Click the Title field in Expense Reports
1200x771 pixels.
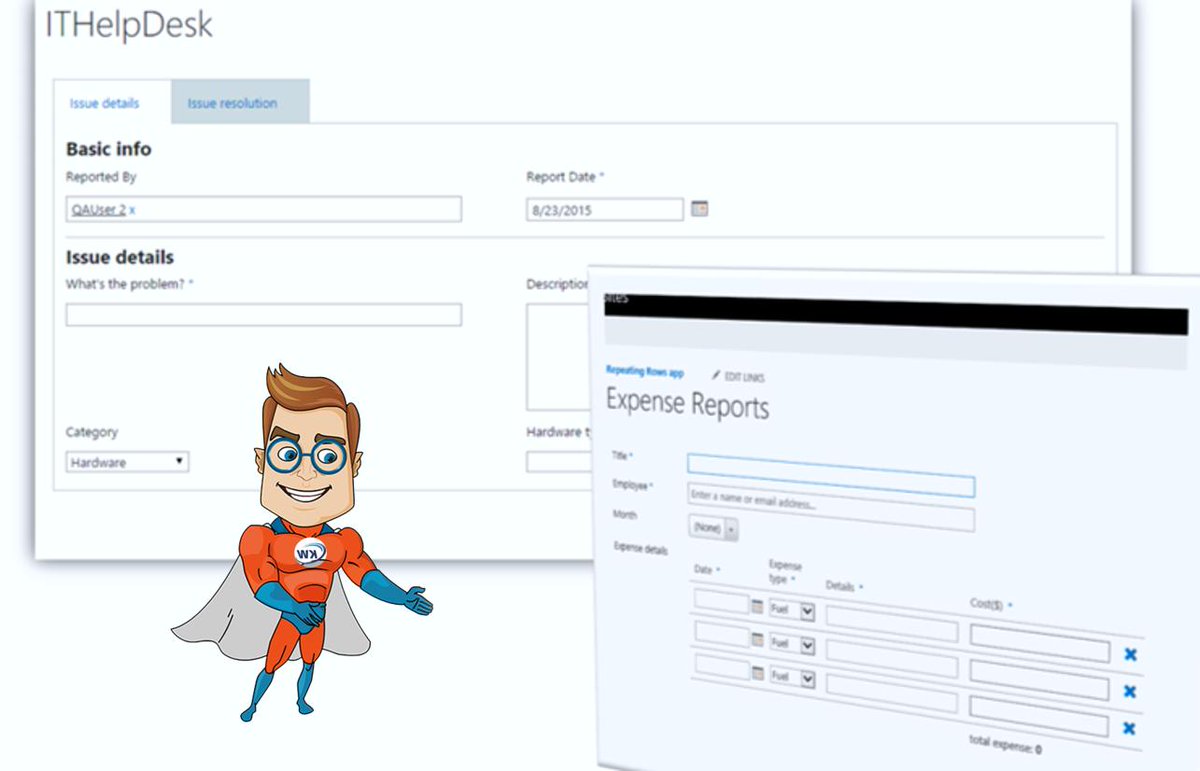click(831, 475)
